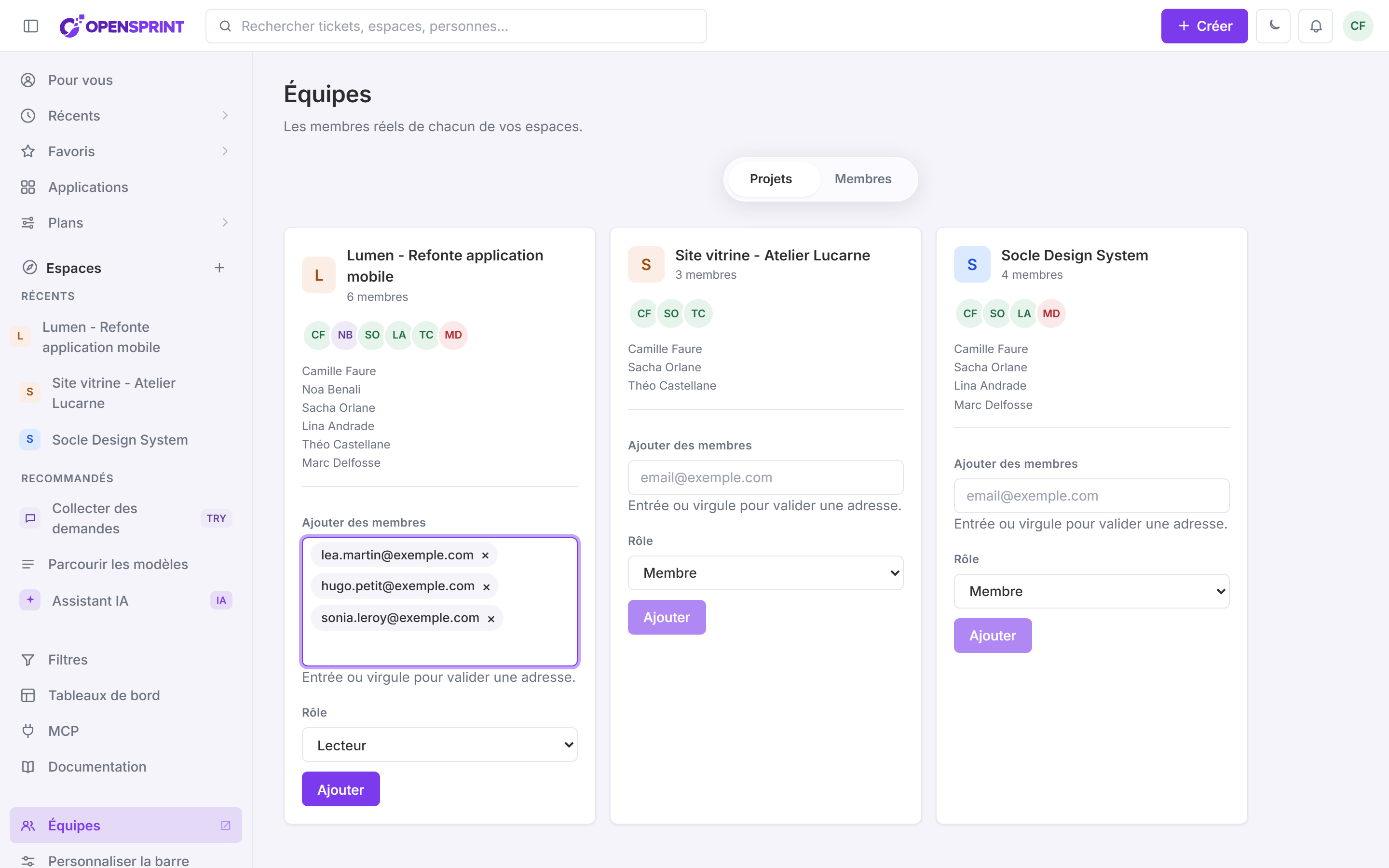
Task: Open Lecteur role dropdown in Lumen card
Action: tap(440, 745)
